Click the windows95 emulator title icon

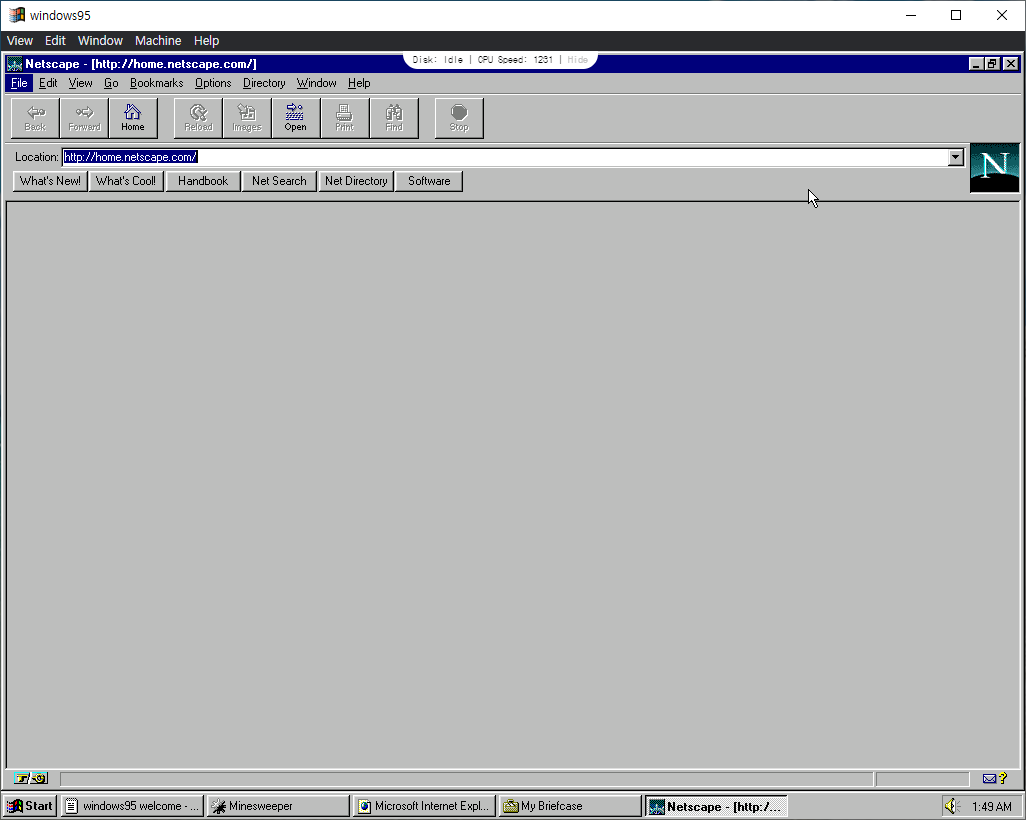coord(16,14)
